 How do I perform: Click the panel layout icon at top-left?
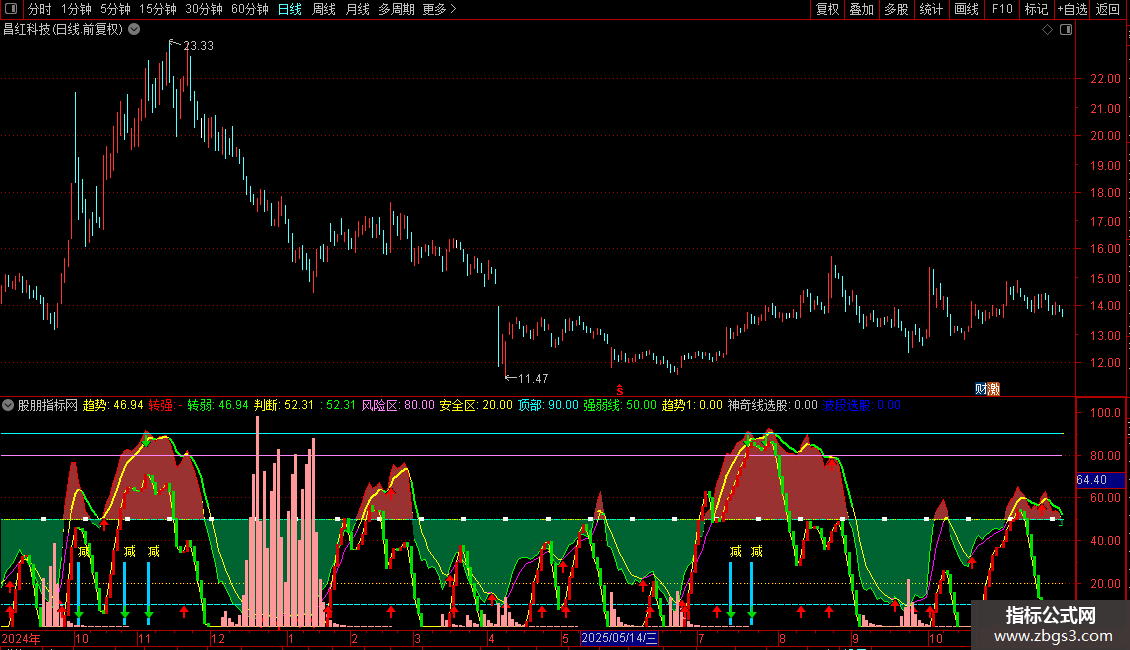click(11, 9)
